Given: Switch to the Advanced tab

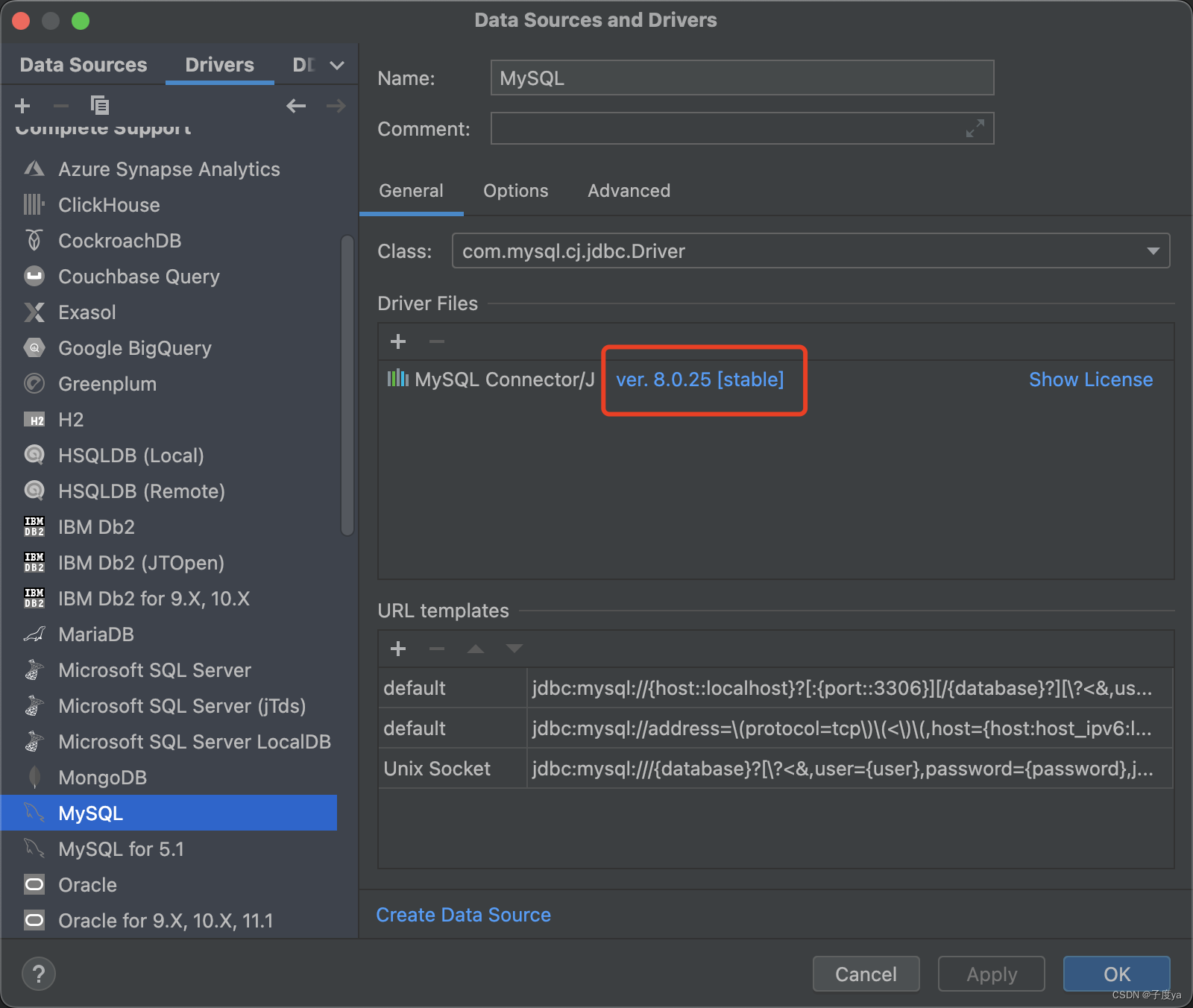Looking at the screenshot, I should pyautogui.click(x=629, y=191).
